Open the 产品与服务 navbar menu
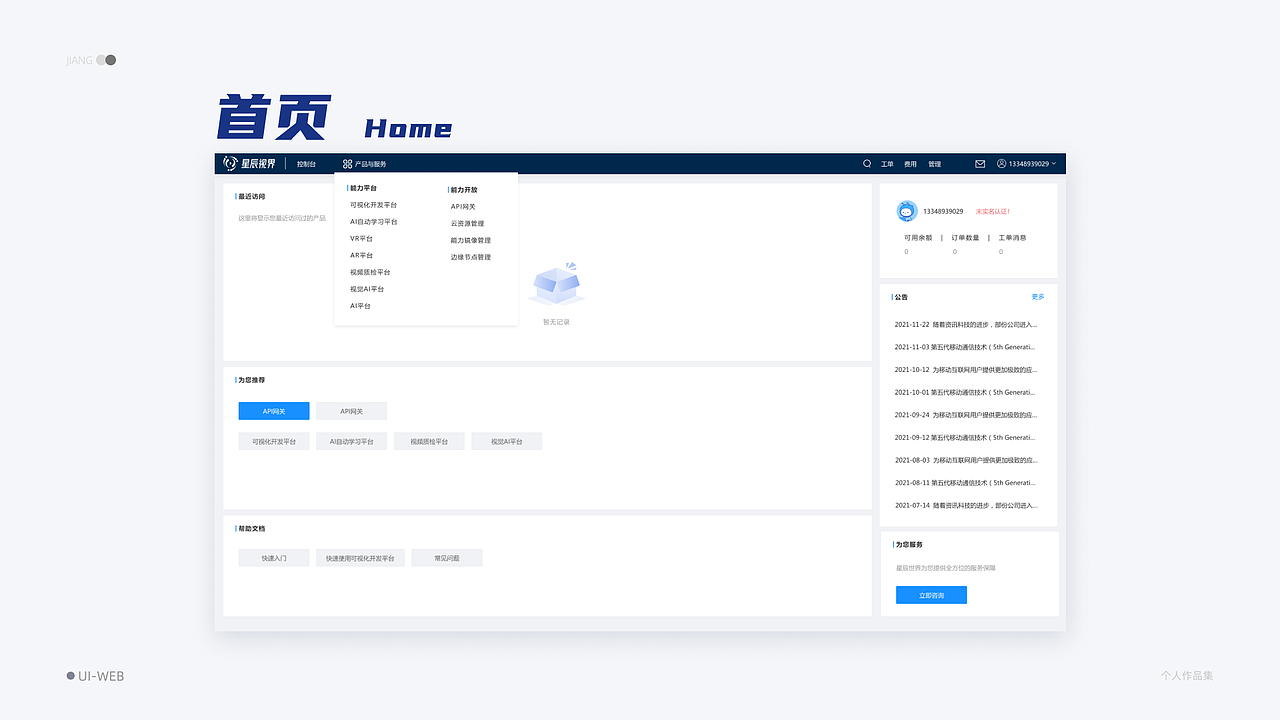The width and height of the screenshot is (1280, 720). pyautogui.click(x=370, y=163)
